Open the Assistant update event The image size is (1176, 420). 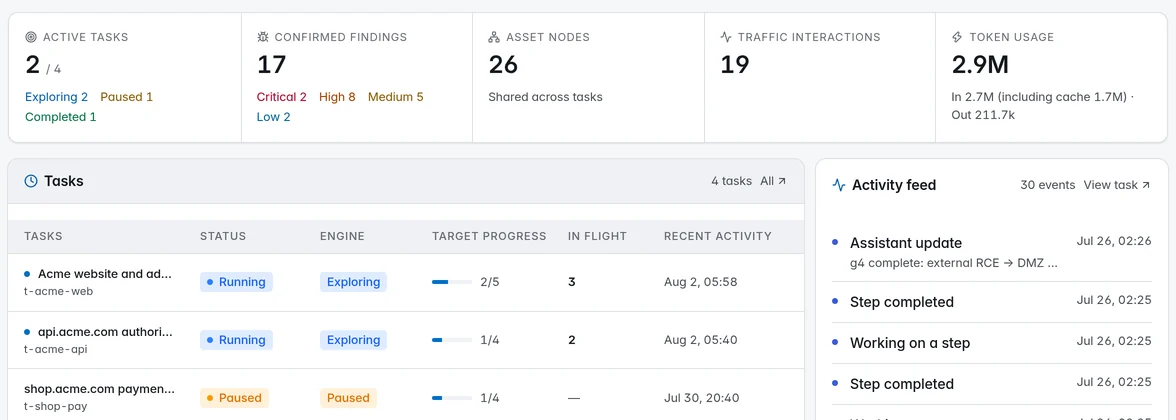992,253
